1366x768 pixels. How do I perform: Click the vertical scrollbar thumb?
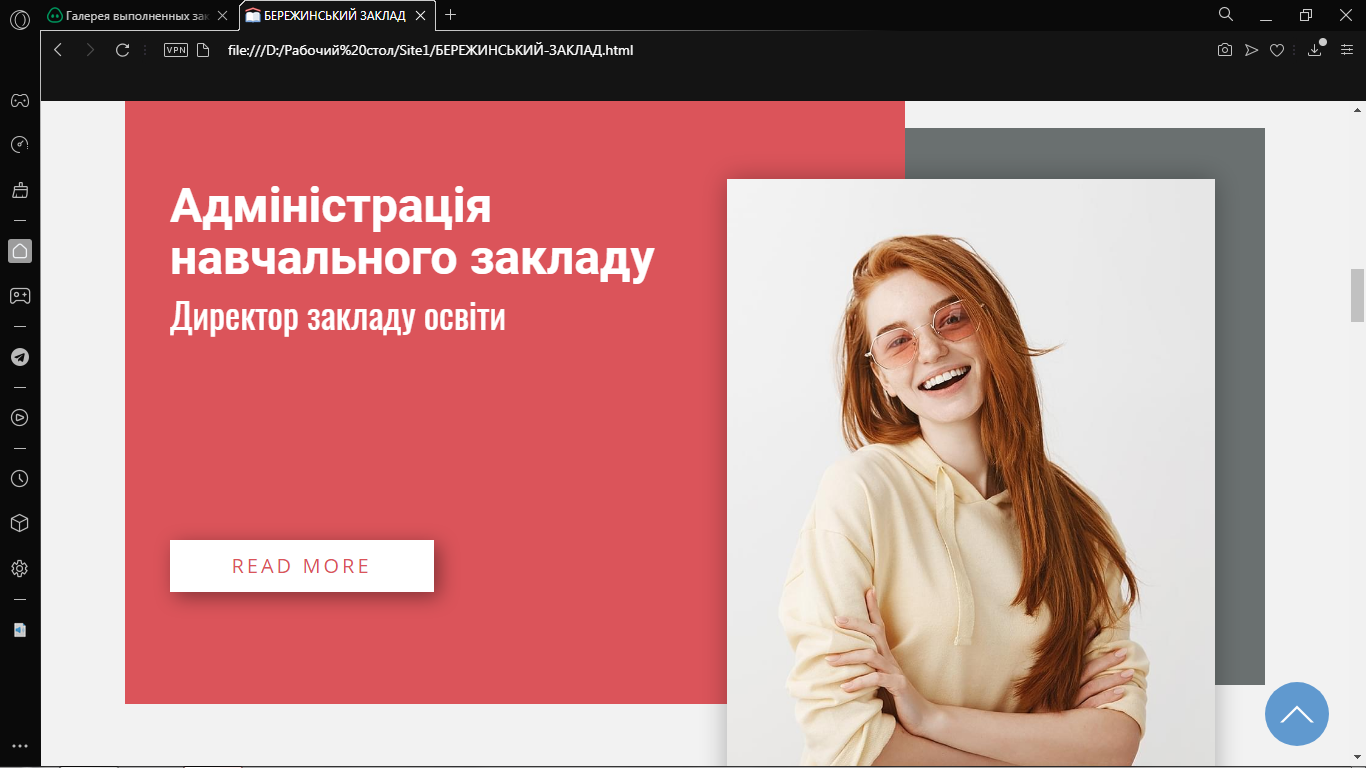1357,295
